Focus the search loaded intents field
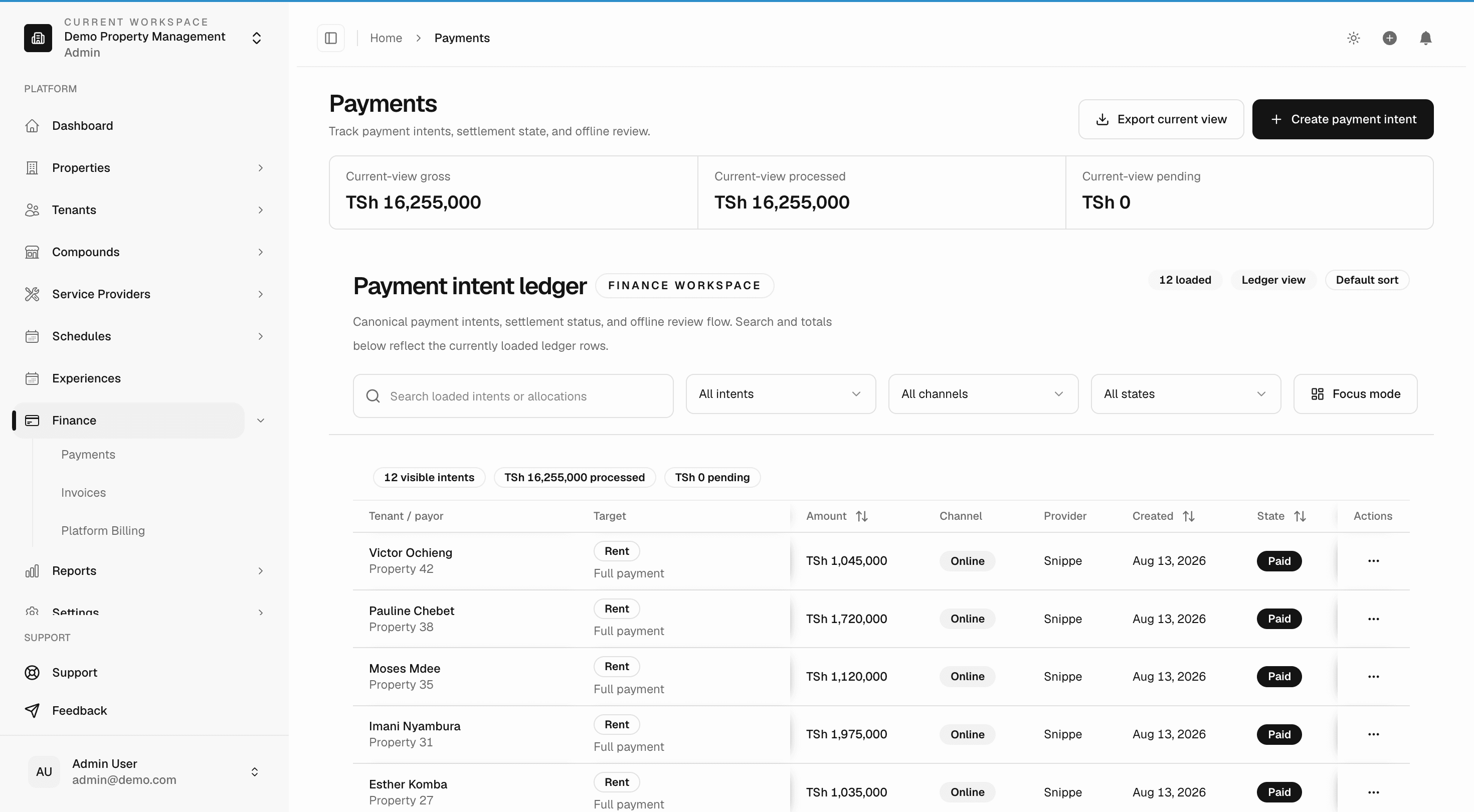The height and width of the screenshot is (812, 1474). click(513, 396)
